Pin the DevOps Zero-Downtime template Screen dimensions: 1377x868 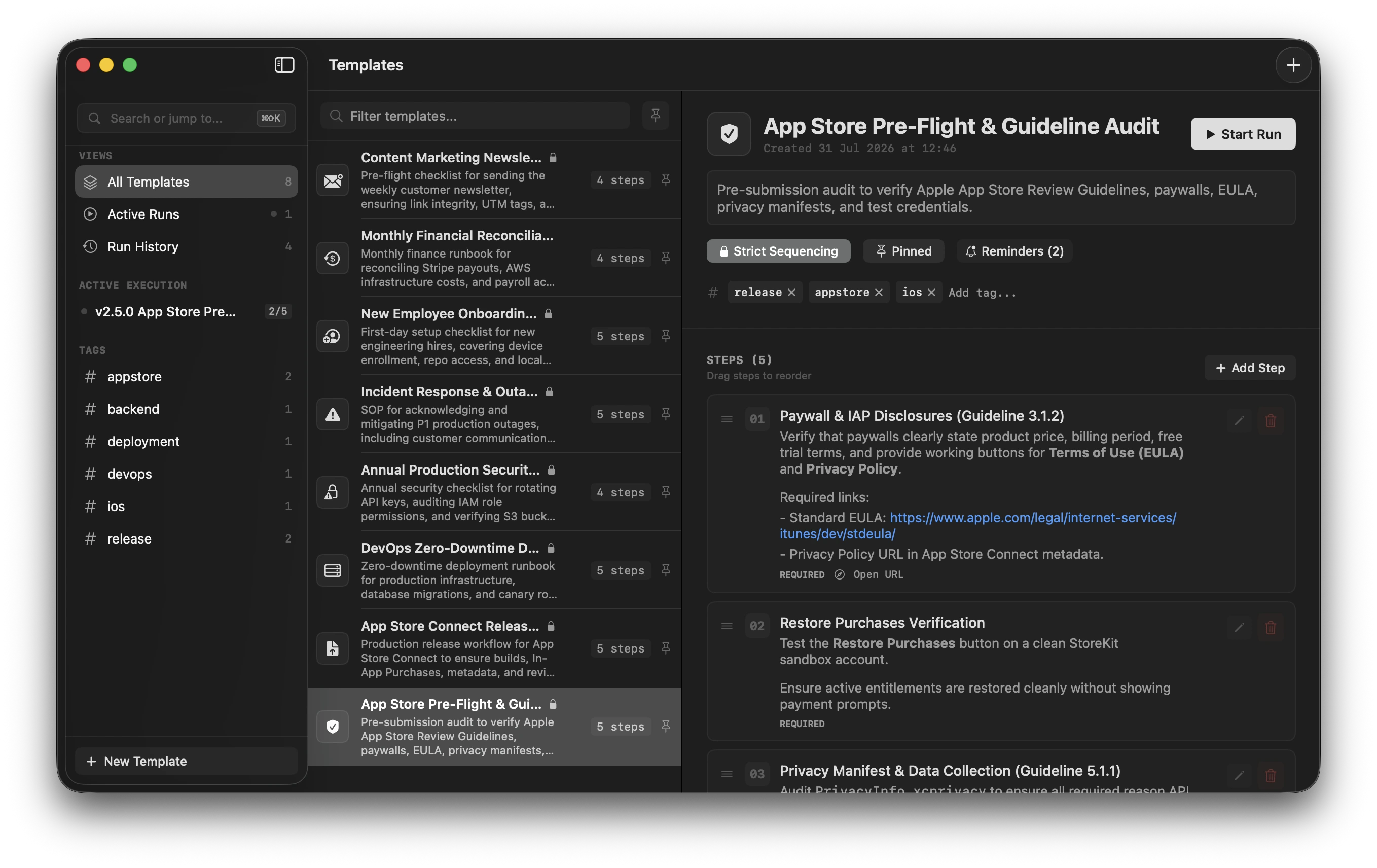click(666, 571)
